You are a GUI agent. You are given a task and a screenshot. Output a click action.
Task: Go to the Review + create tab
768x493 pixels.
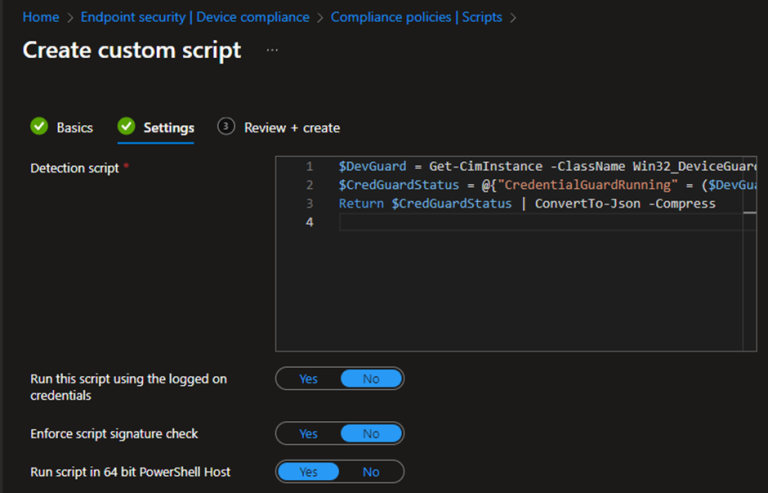292,128
